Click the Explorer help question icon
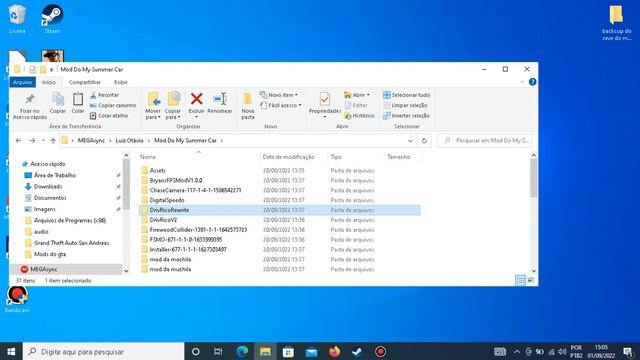Viewport: 640px width, 360px height. (532, 82)
